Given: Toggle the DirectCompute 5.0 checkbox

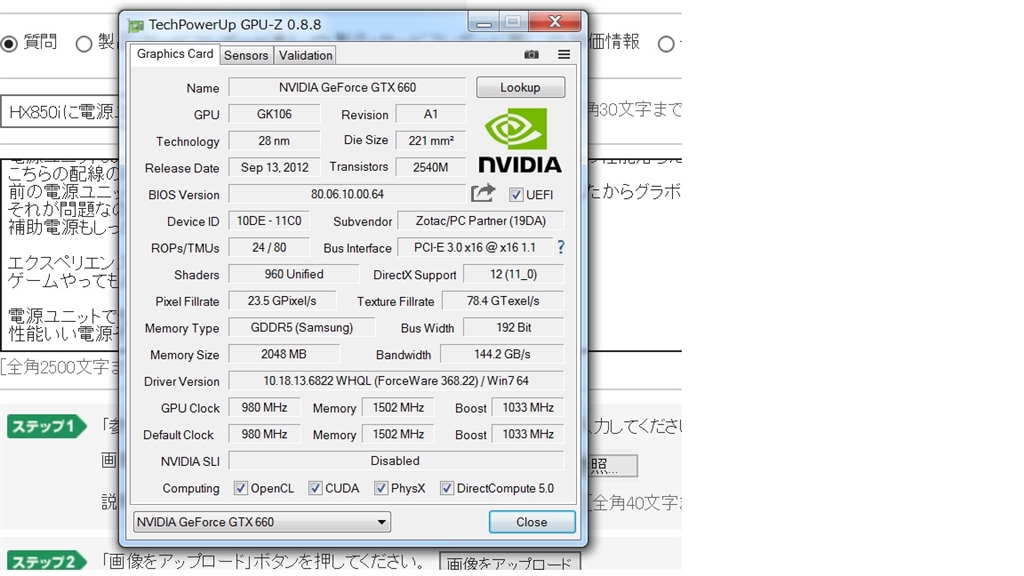Looking at the screenshot, I should click(x=447, y=488).
